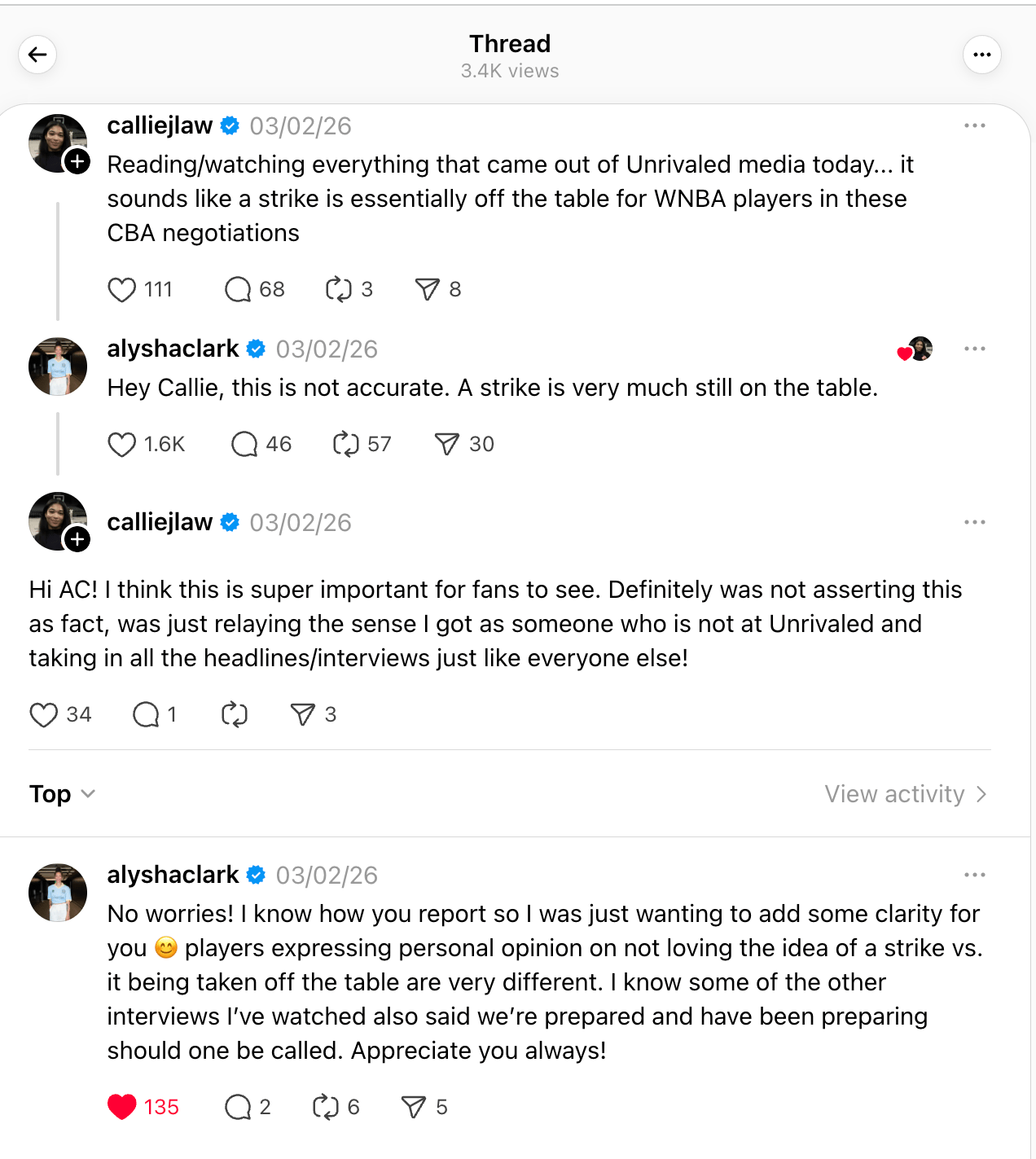
Task: Share calliejlaw's first post with 8 shares
Action: pos(428,290)
